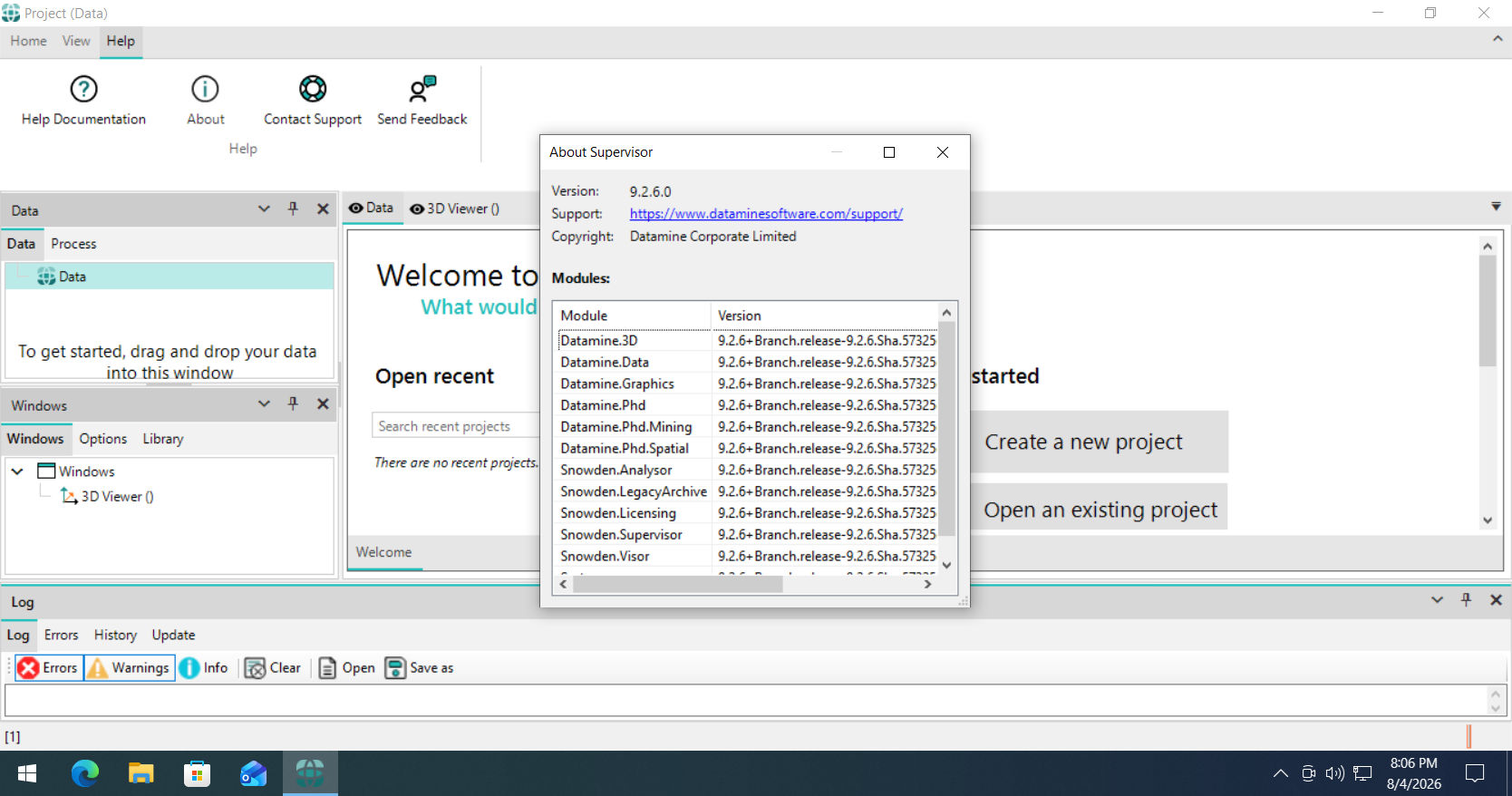
Task: Open the Library tab
Action: pos(163,439)
